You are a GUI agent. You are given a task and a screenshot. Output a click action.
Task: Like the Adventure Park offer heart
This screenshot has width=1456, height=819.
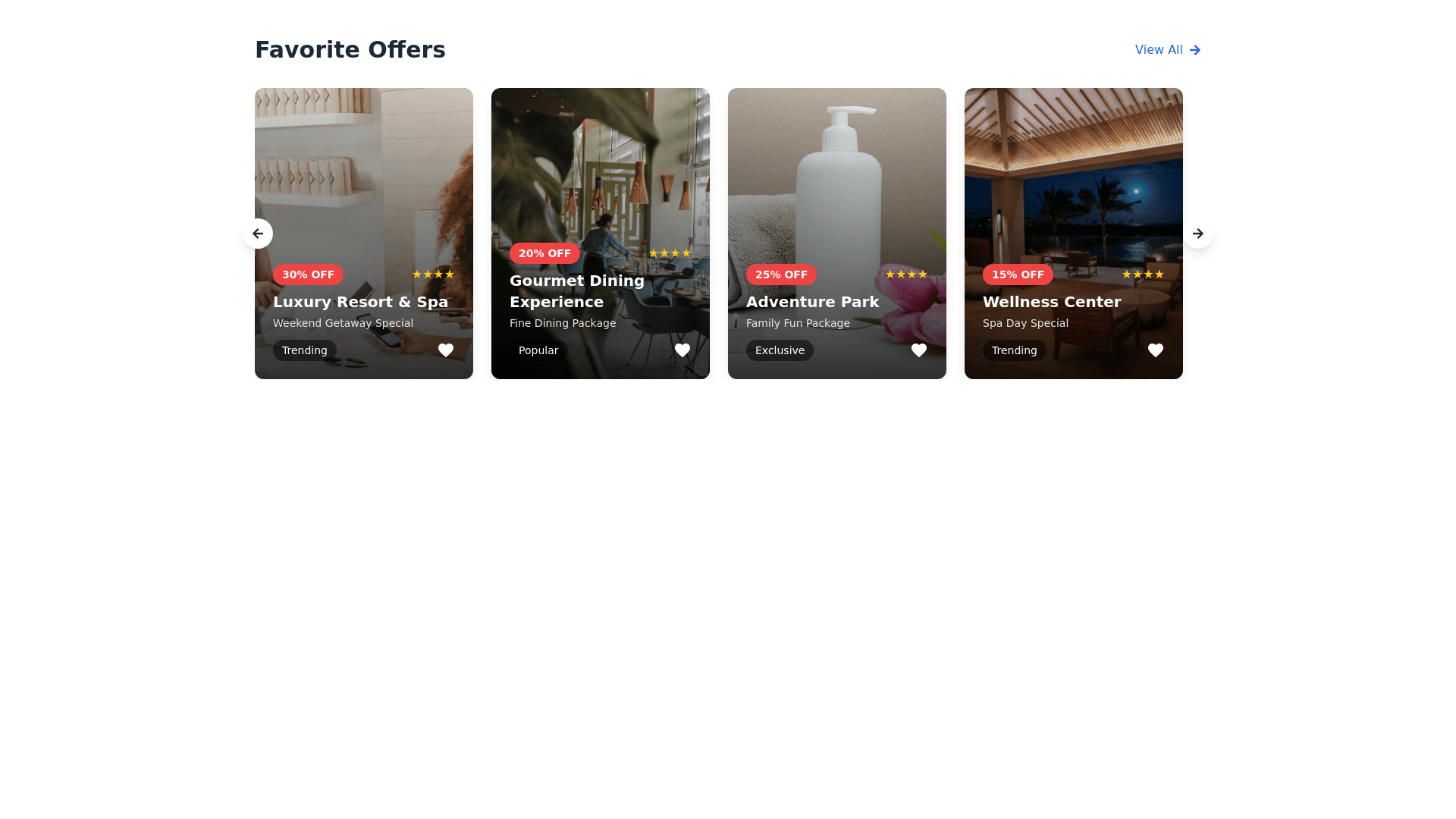click(919, 350)
